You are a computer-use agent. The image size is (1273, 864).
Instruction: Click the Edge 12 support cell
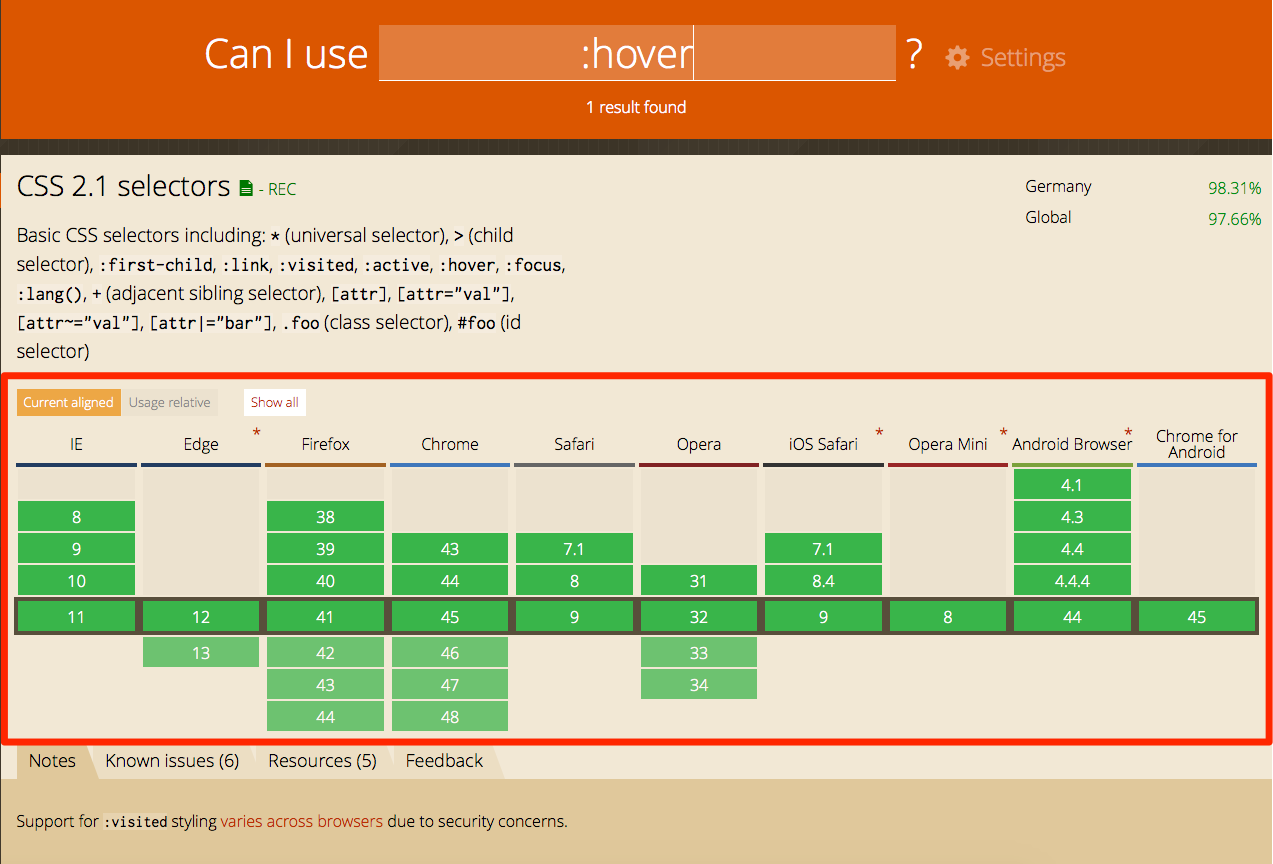pos(201,617)
